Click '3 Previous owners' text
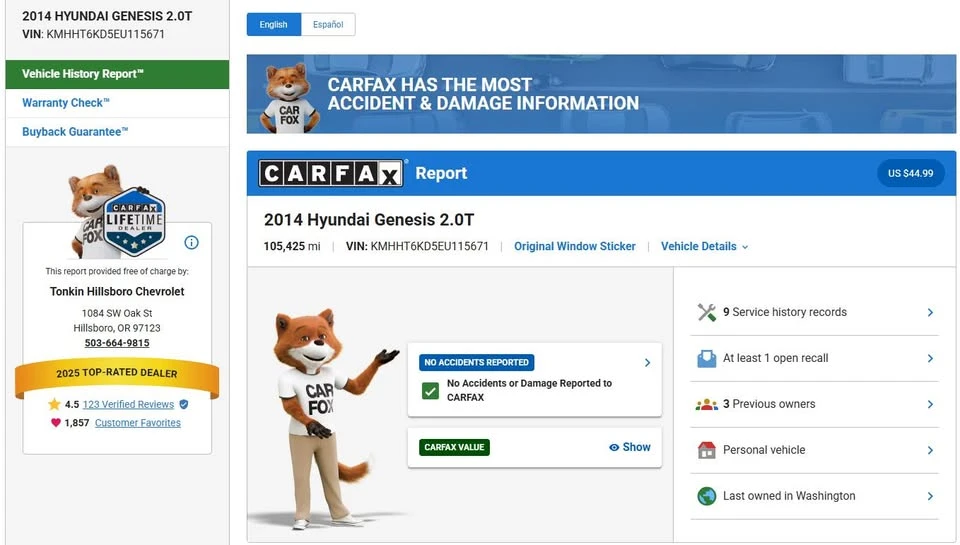This screenshot has width=960, height=545. 769,404
